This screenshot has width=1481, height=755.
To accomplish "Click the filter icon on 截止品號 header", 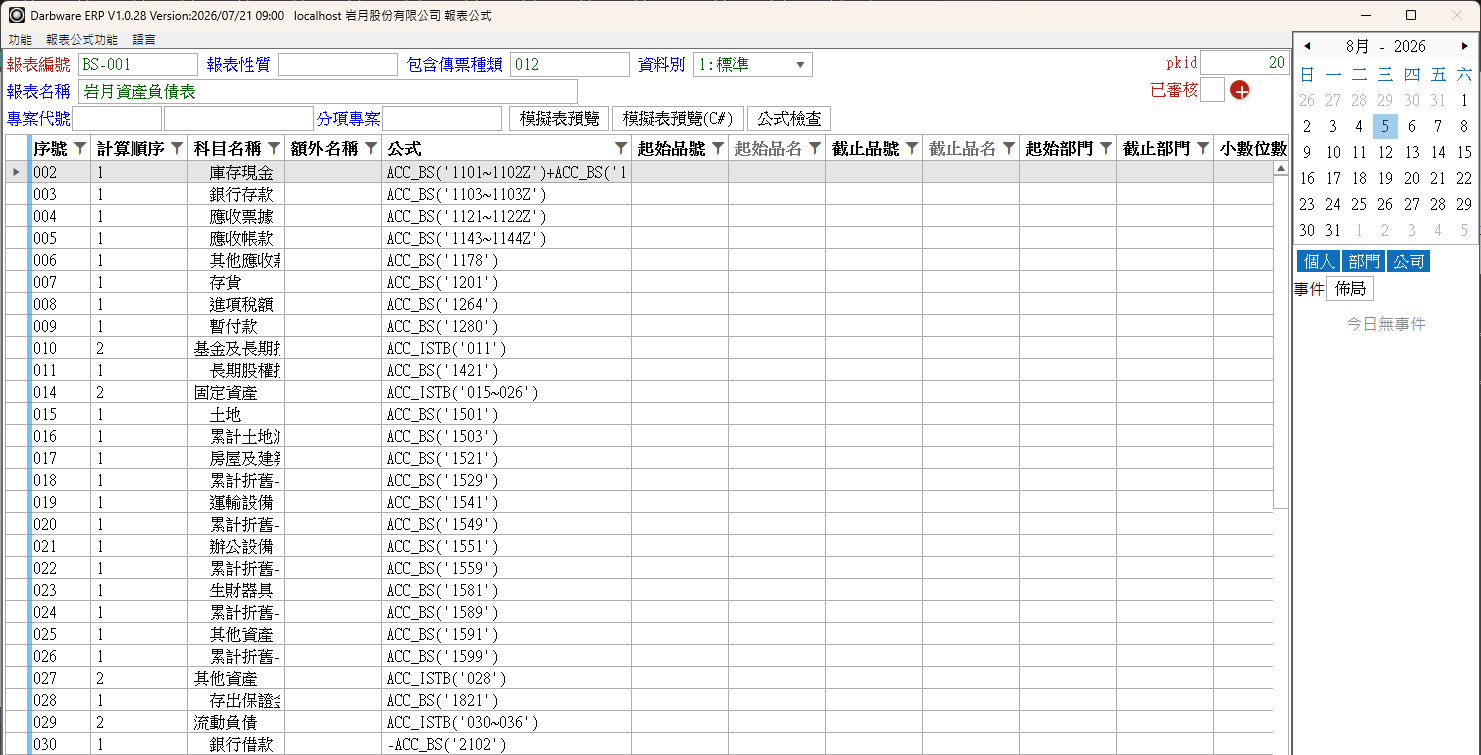I will 912,149.
